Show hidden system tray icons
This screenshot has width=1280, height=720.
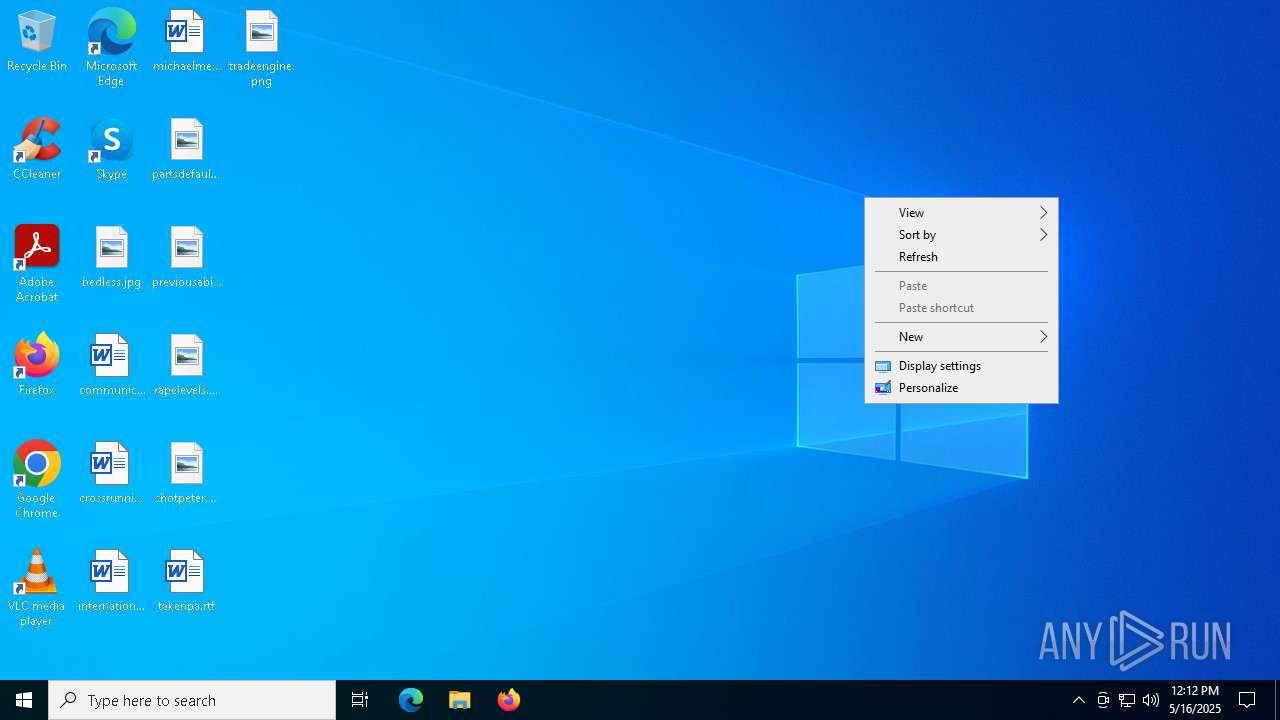click(x=1079, y=700)
